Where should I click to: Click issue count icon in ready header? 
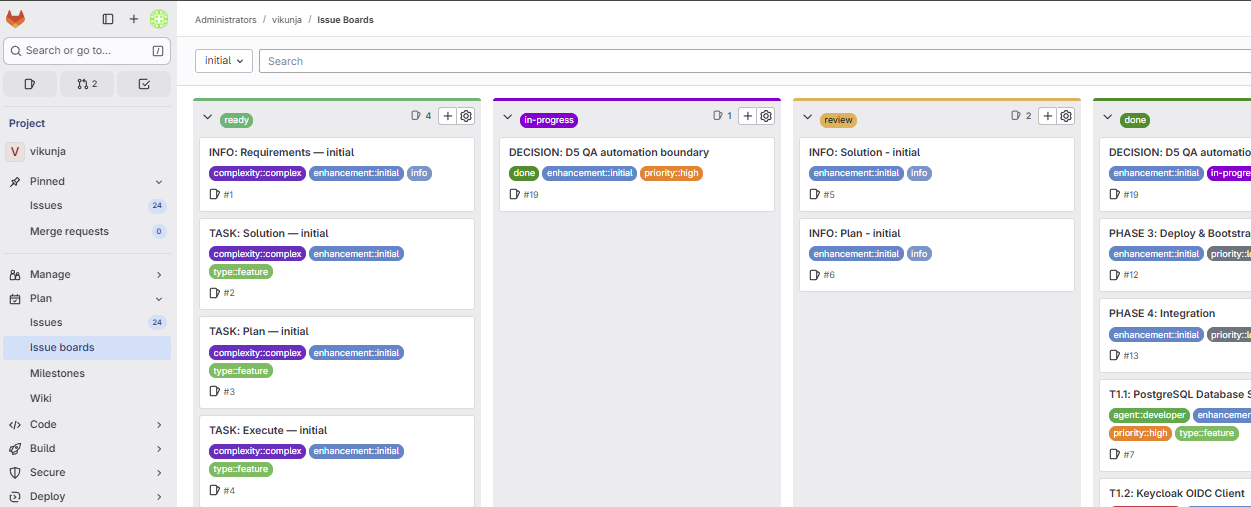[416, 116]
